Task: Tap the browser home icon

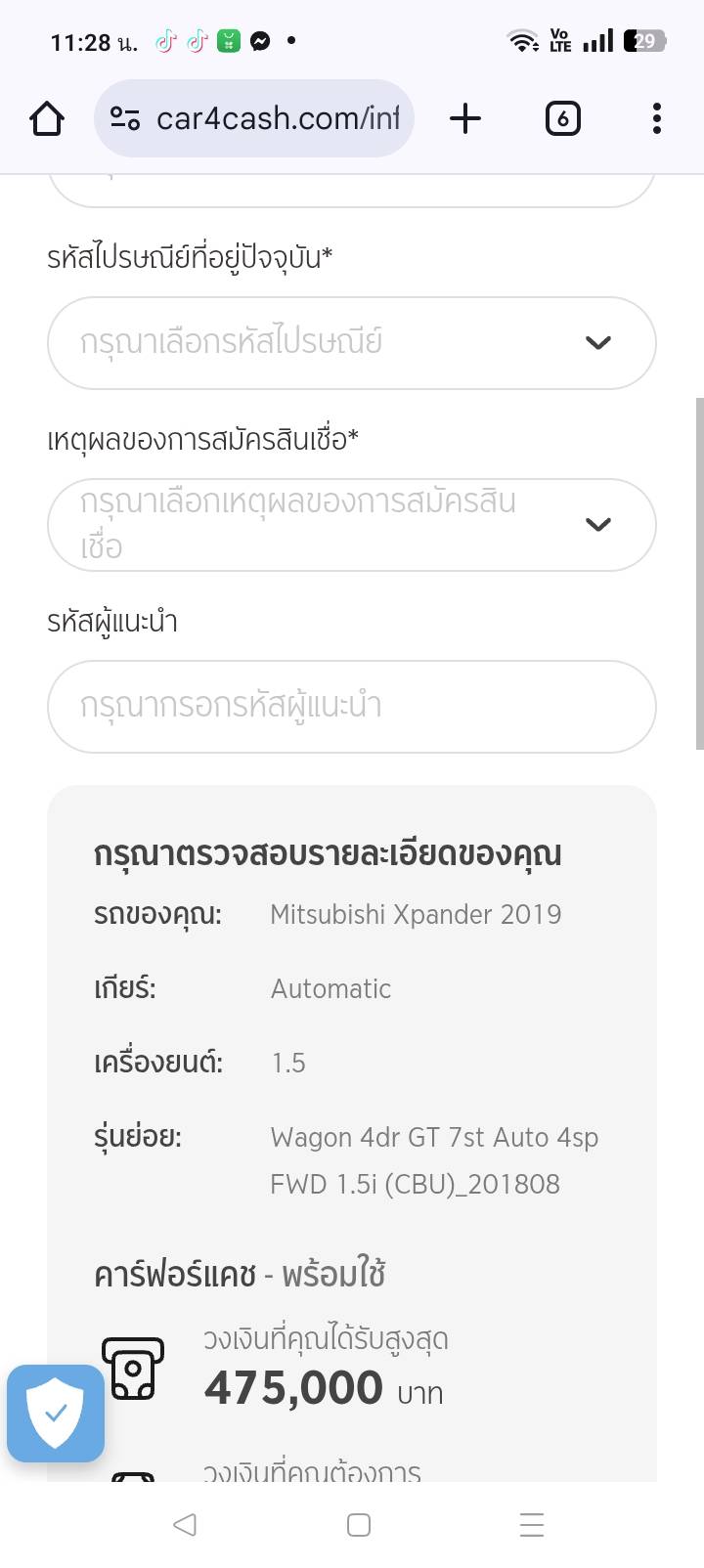Action: [x=47, y=119]
